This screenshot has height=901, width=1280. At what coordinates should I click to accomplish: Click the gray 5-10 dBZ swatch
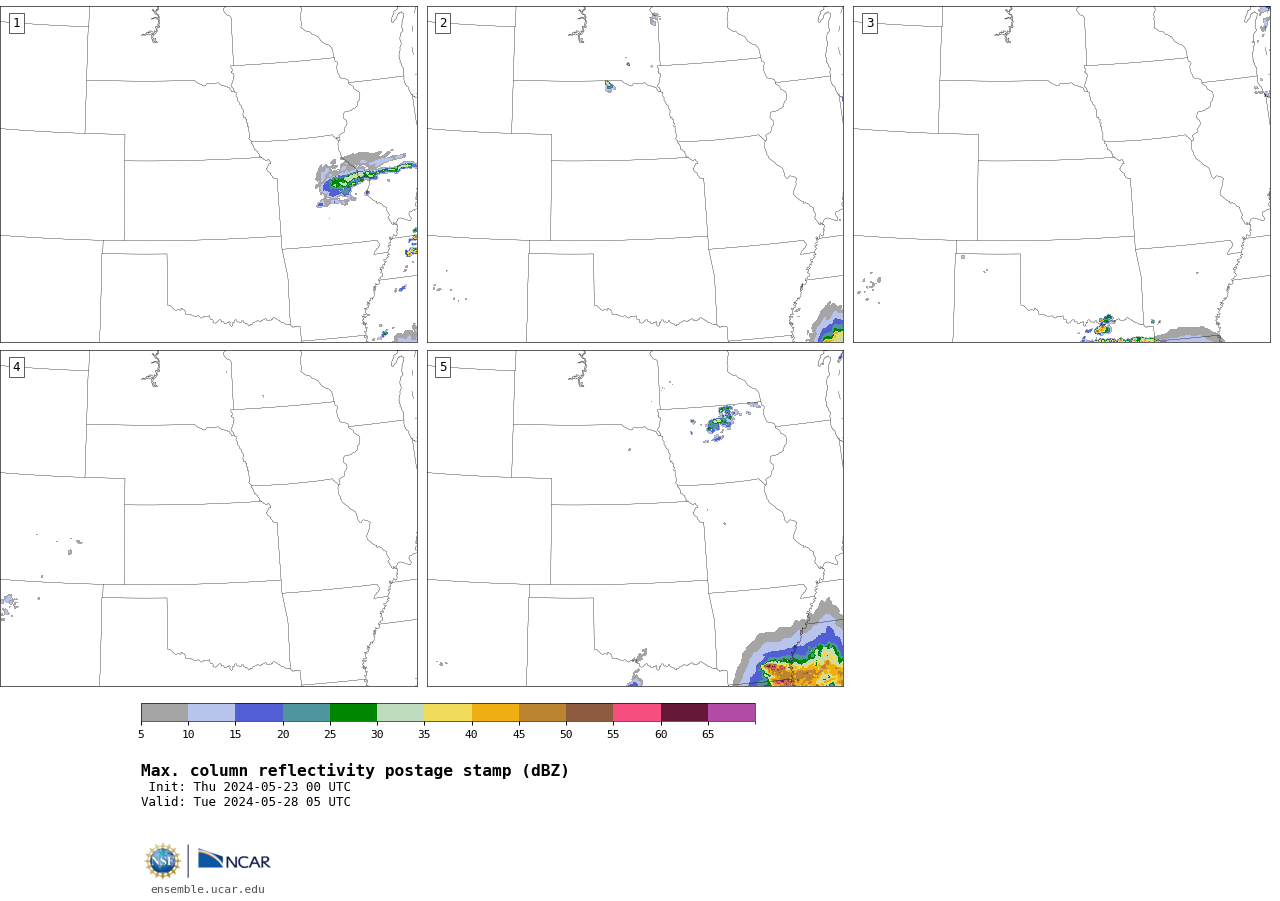[x=164, y=713]
